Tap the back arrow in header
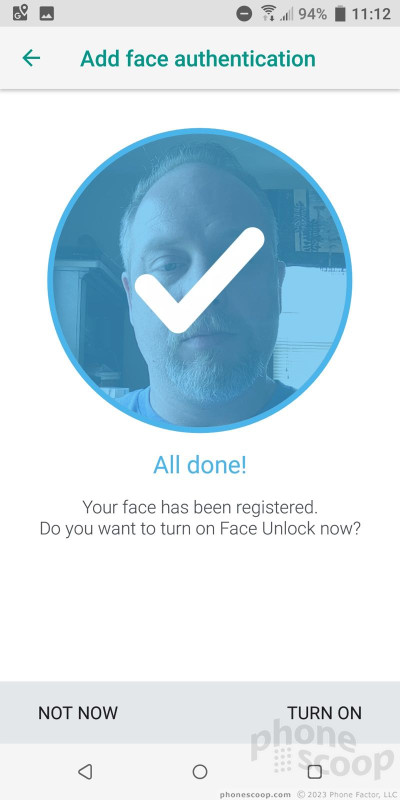This screenshot has height=800, width=400. (31, 58)
